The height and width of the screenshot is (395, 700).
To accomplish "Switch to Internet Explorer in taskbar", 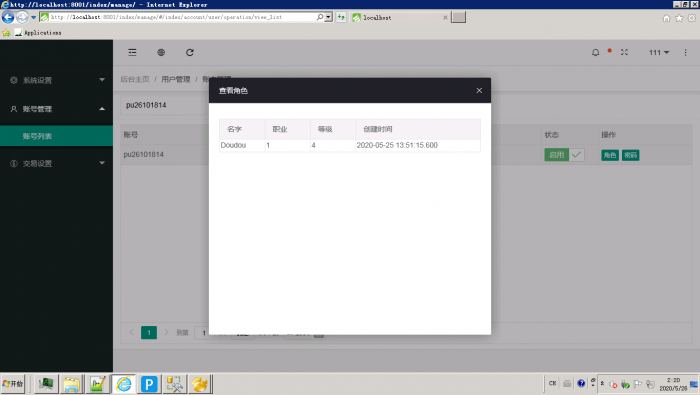I will [124, 384].
